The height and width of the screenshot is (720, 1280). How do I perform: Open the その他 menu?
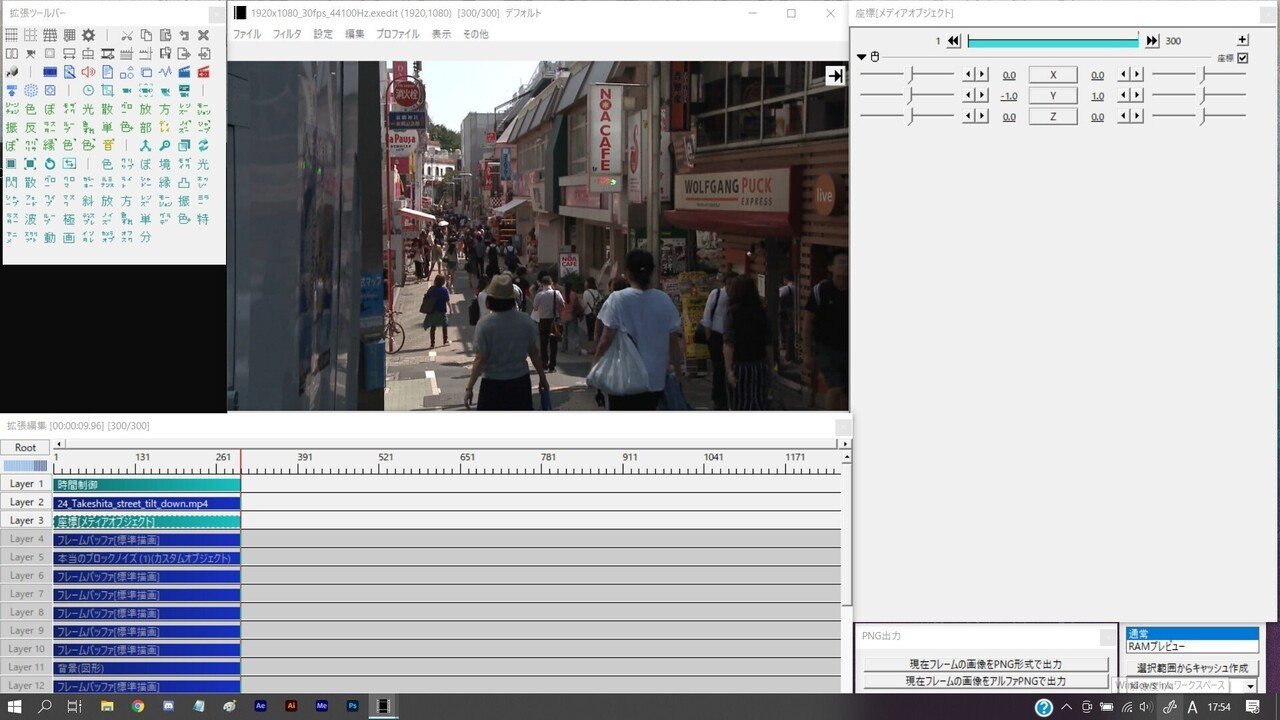pyautogui.click(x=475, y=34)
